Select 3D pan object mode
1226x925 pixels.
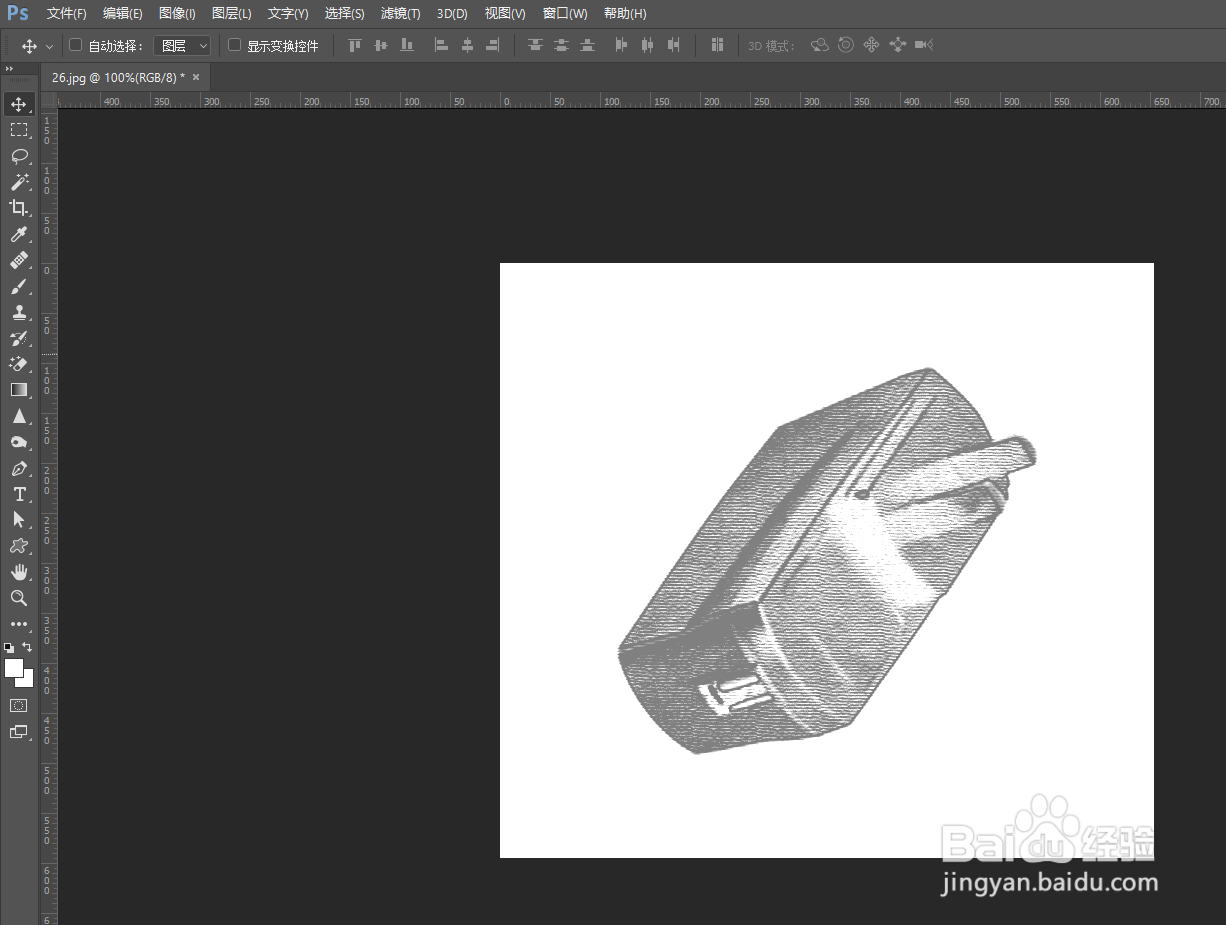click(x=871, y=45)
